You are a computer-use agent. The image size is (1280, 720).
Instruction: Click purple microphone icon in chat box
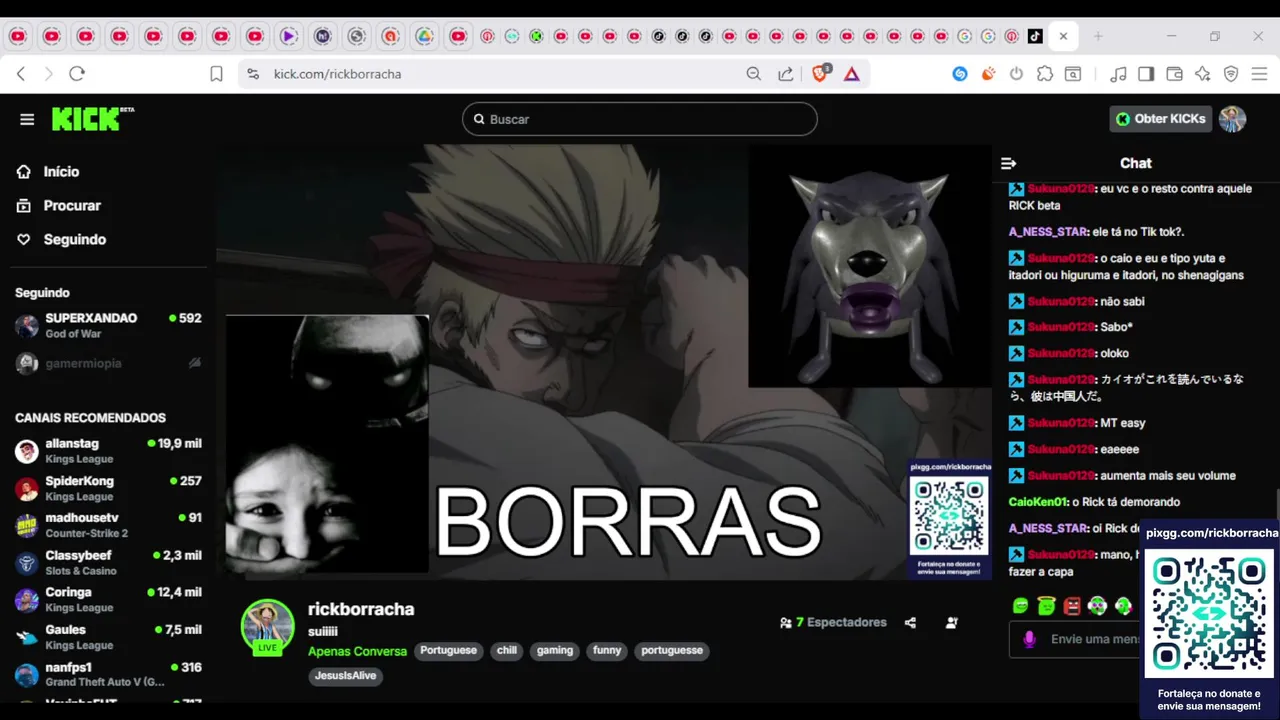click(x=1029, y=639)
